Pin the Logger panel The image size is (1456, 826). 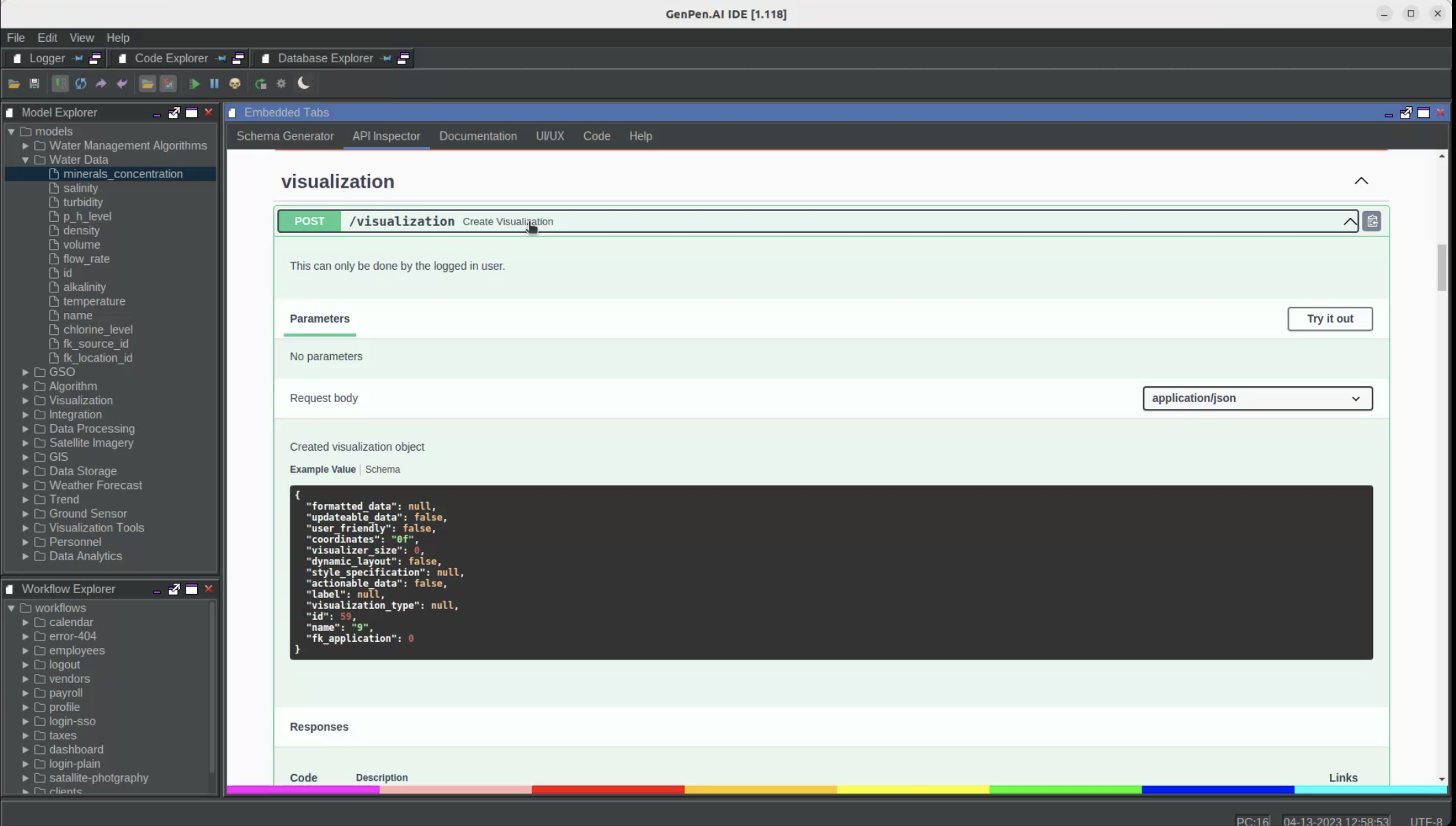coord(78,58)
